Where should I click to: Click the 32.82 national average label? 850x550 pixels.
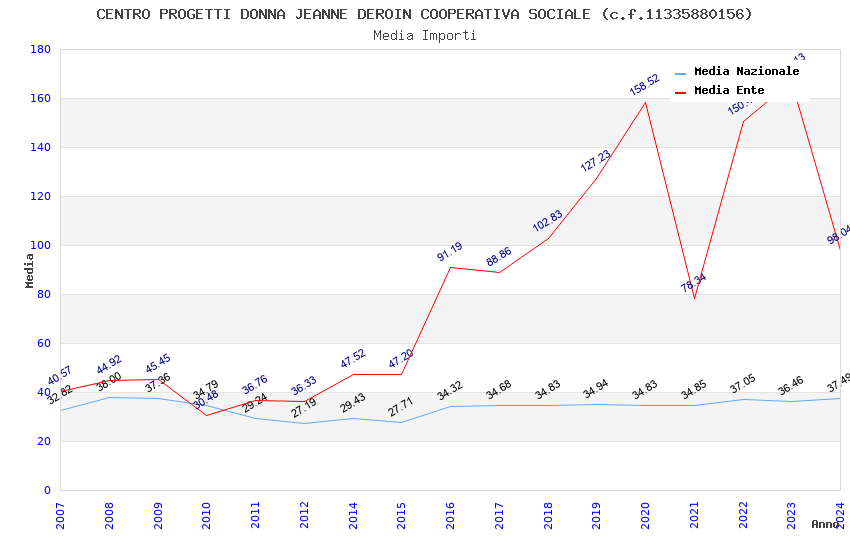pos(60,394)
